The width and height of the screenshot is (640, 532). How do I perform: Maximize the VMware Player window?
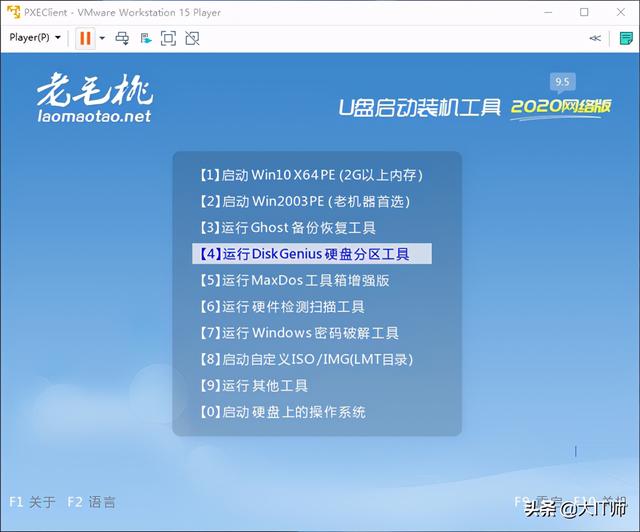584,12
